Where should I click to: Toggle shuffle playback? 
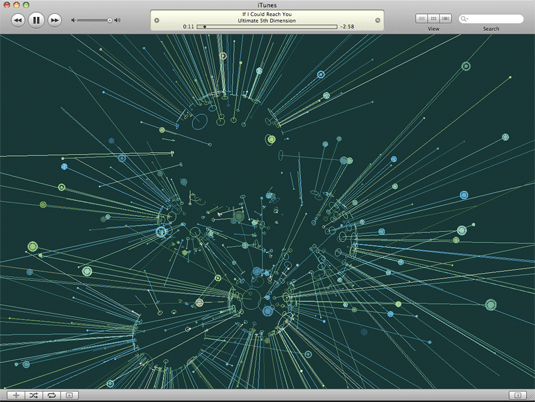tap(34, 395)
